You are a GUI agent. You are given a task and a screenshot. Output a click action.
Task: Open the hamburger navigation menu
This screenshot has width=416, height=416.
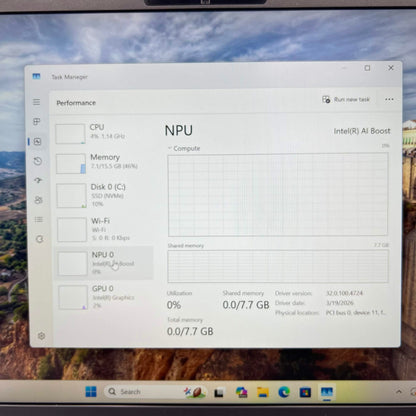tap(36, 102)
